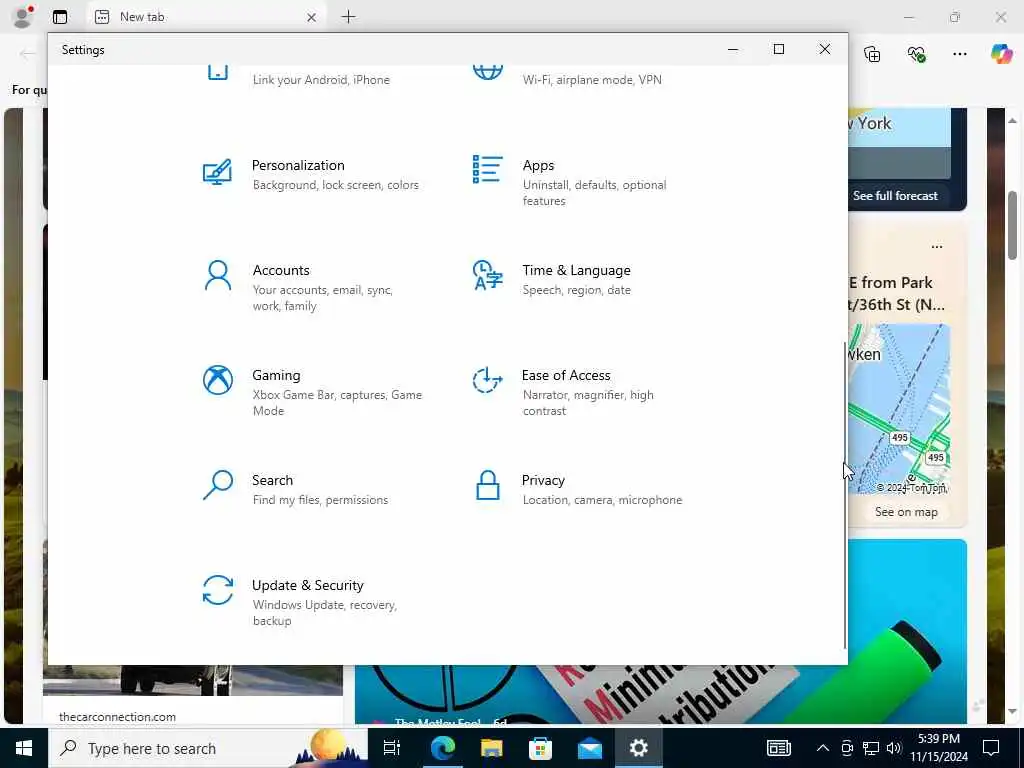Viewport: 1024px width, 768px height.
Task: Open the traffic map thumbnail
Action: 899,408
